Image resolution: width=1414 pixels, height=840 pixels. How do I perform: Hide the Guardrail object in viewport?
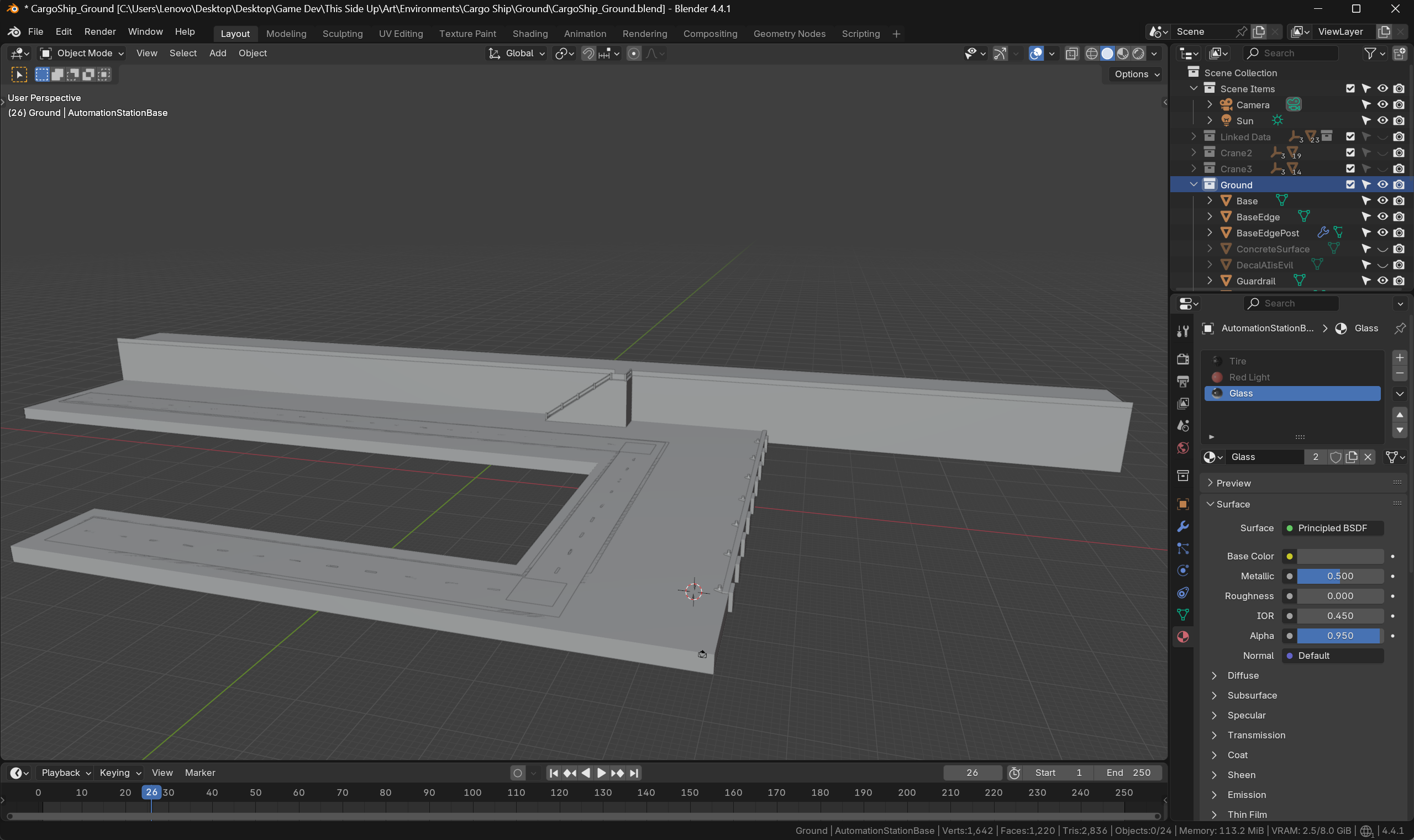pos(1383,281)
